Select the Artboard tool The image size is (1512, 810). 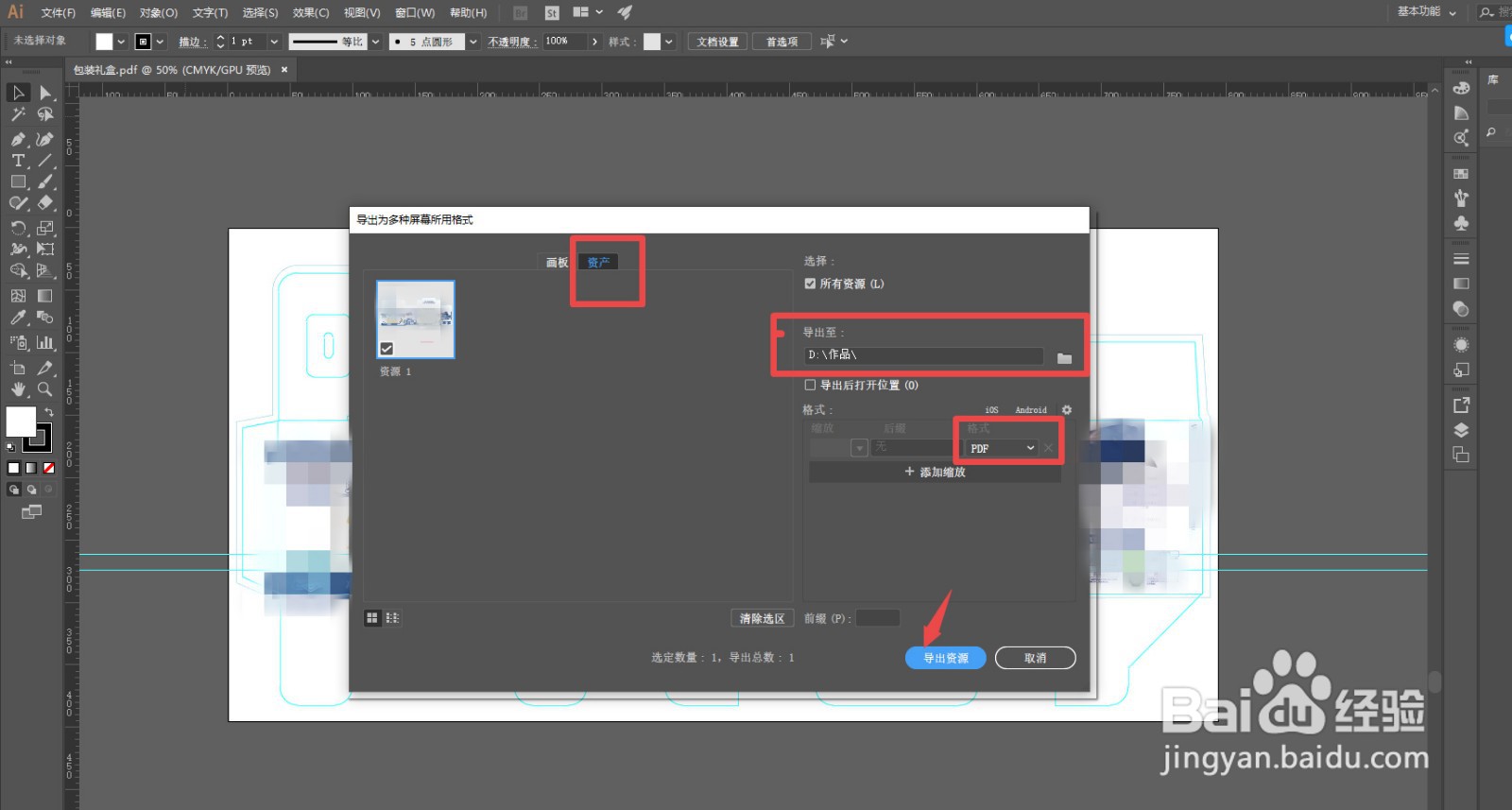[18, 368]
